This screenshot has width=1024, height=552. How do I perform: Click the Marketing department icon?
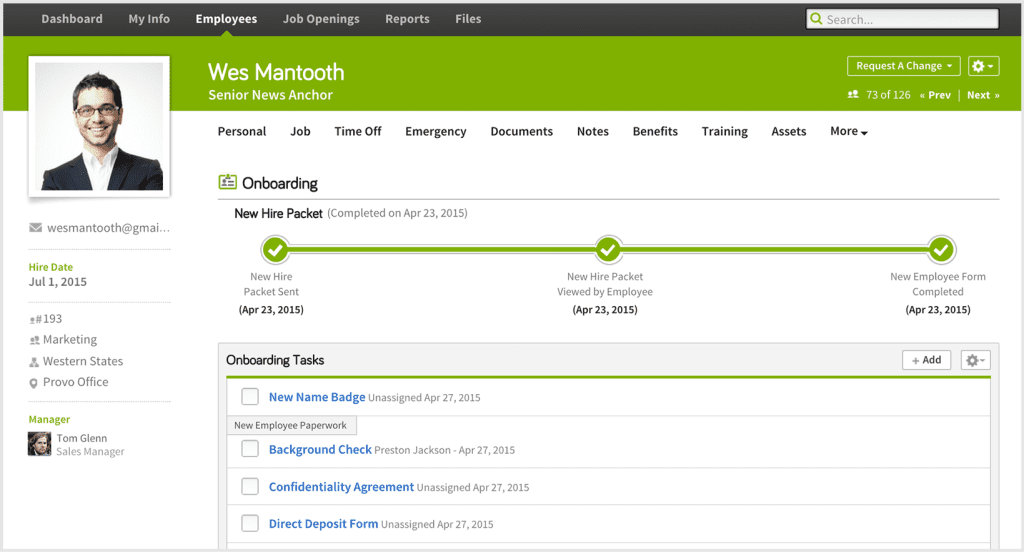click(35, 340)
